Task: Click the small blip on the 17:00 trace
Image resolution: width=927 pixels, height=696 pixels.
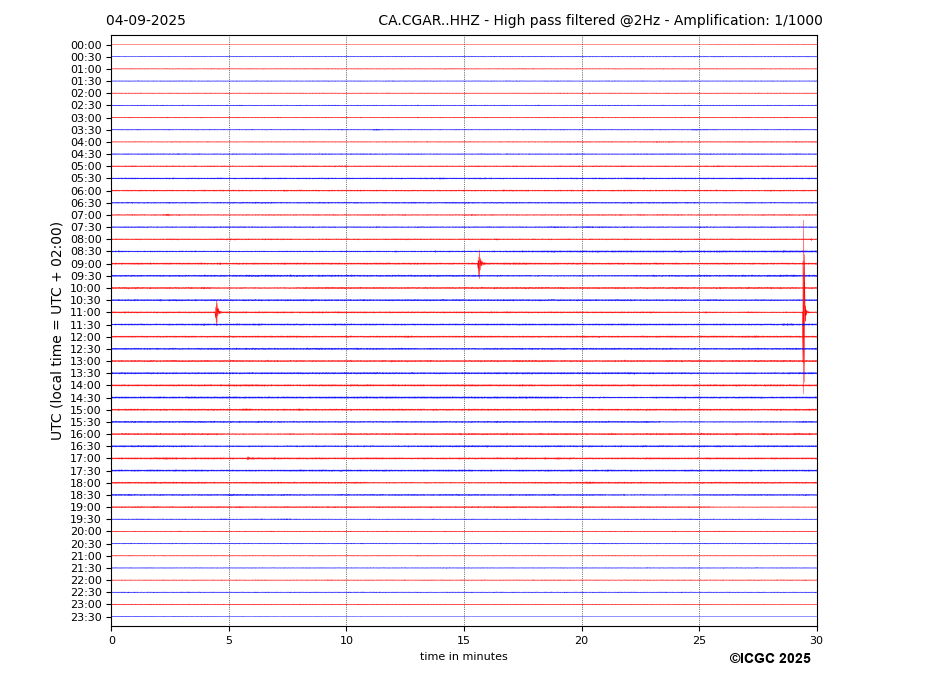Action: click(x=248, y=458)
